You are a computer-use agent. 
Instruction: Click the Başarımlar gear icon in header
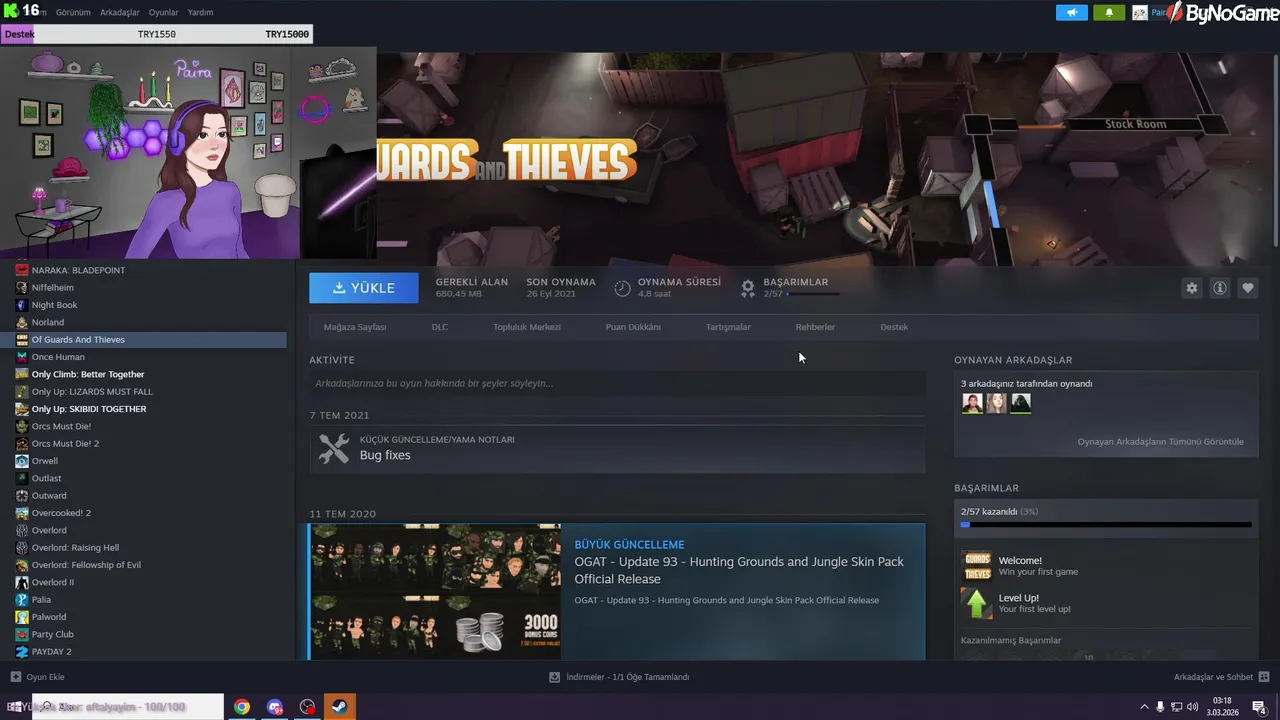[x=747, y=288]
